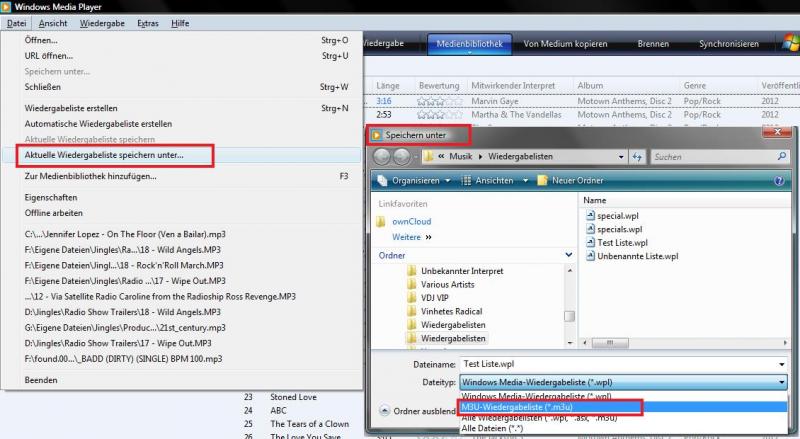The width and height of the screenshot is (800, 439).
Task: Click the forward arrow in Speichern unter dialog
Action: tap(402, 157)
